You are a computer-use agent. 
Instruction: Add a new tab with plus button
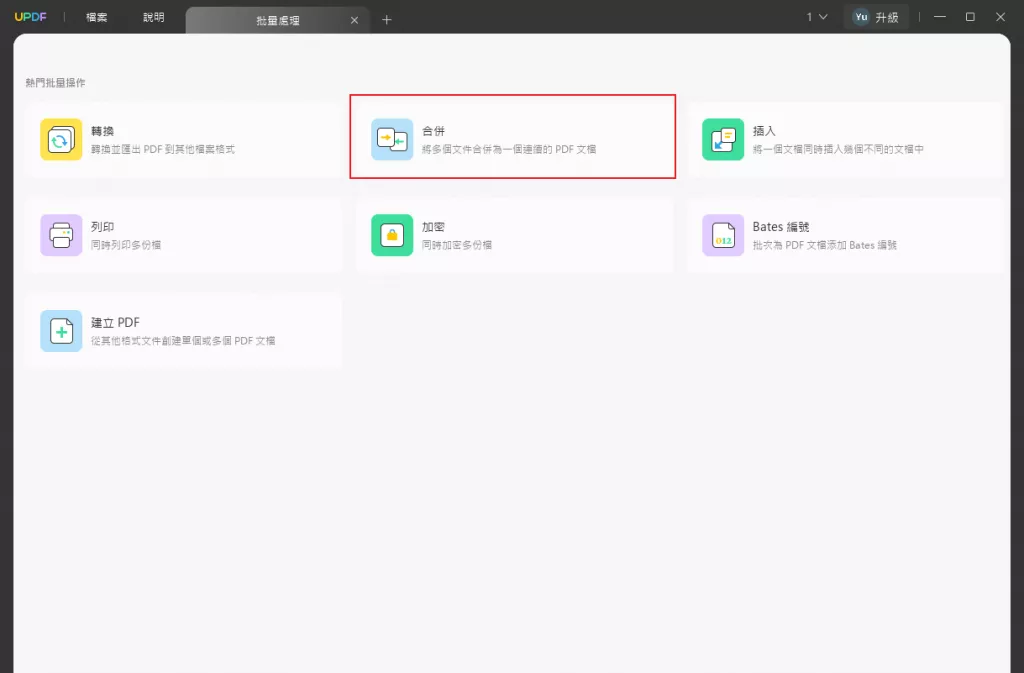pos(387,20)
